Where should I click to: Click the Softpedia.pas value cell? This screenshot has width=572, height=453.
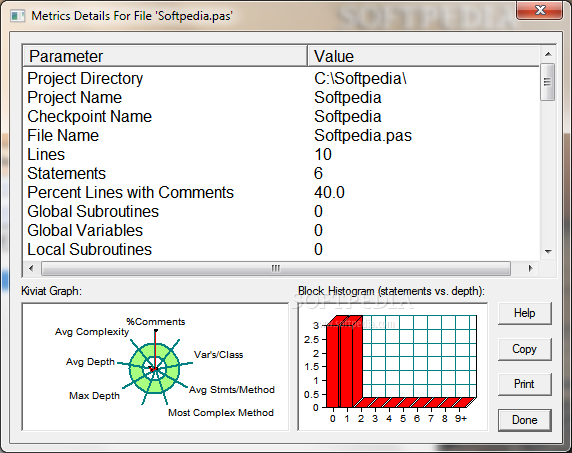(363, 136)
